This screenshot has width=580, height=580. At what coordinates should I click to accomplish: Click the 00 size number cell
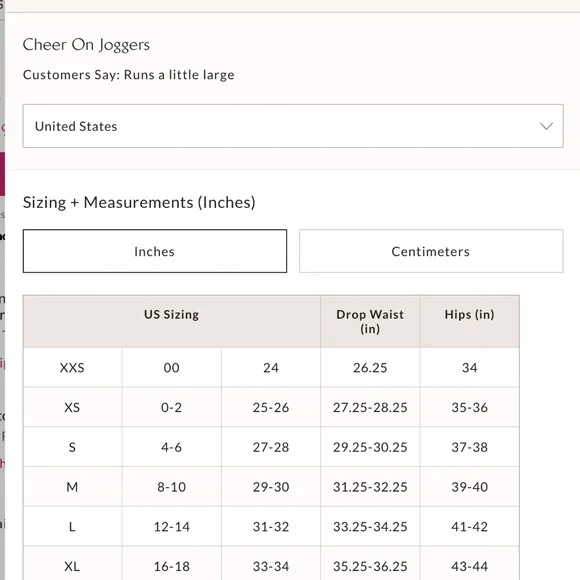tap(172, 367)
